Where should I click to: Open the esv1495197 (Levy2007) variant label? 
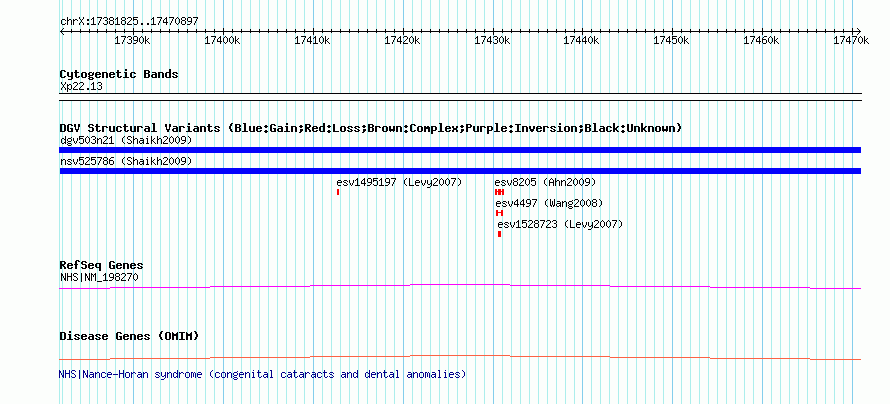[x=399, y=182]
